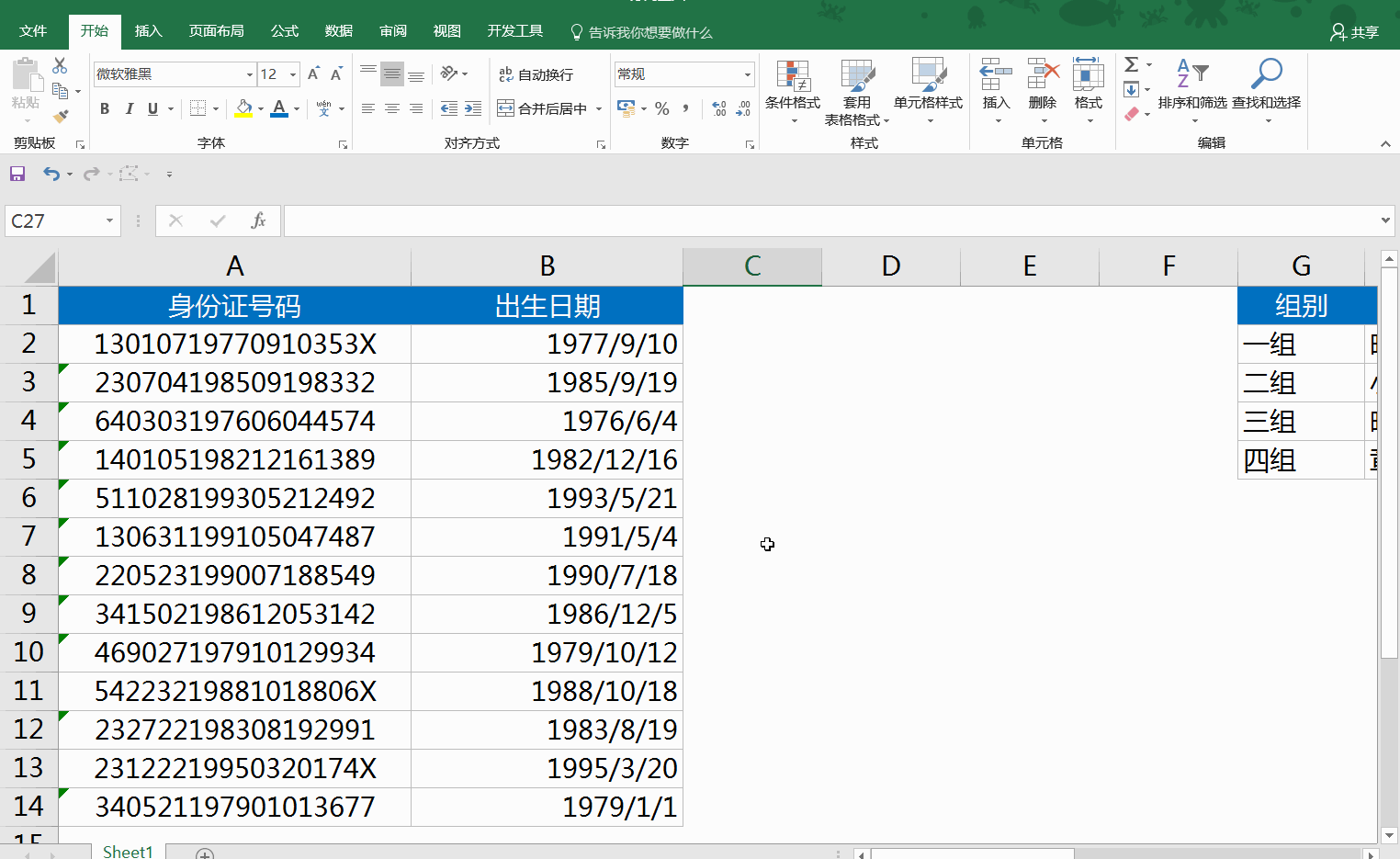Toggle Bold formatting
The height and width of the screenshot is (859, 1400).
[105, 108]
